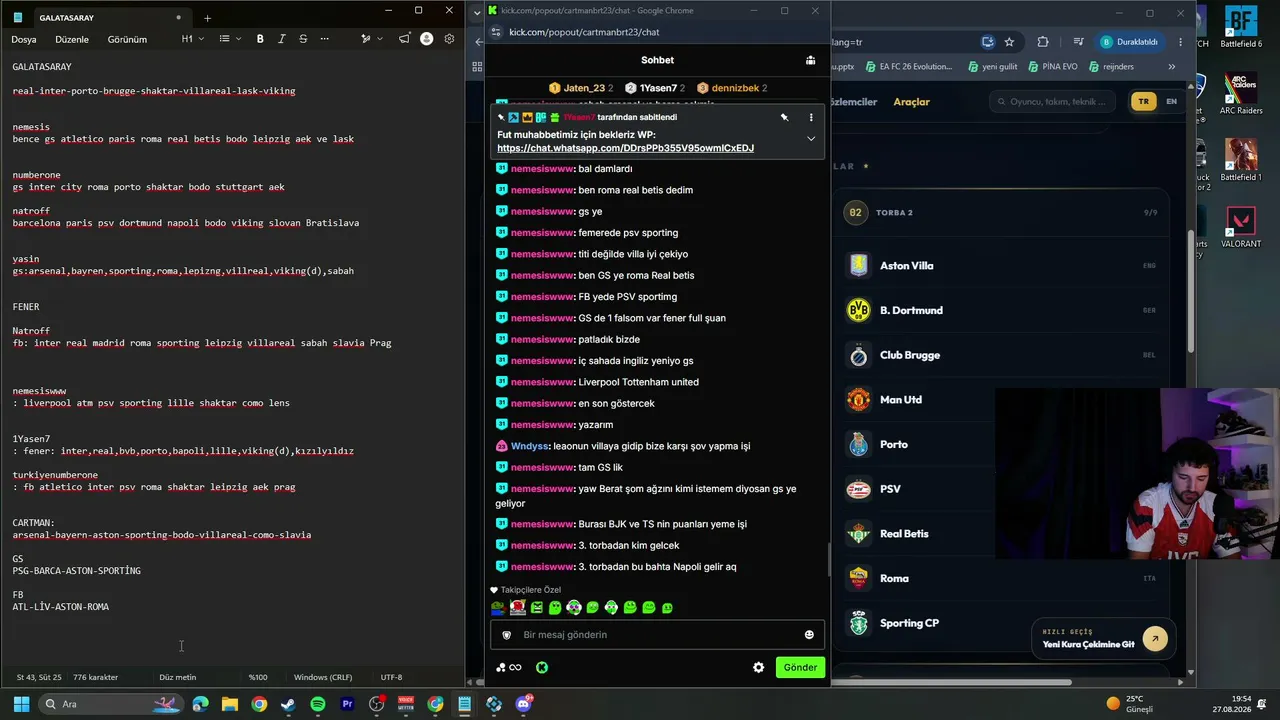Open the Notepad announcements megaphone icon
Viewport: 1280px width, 720px height.
404,39
